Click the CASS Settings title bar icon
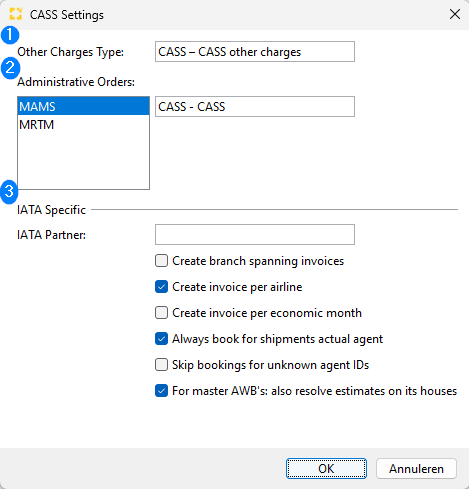The height and width of the screenshot is (489, 469). [x=16, y=14]
